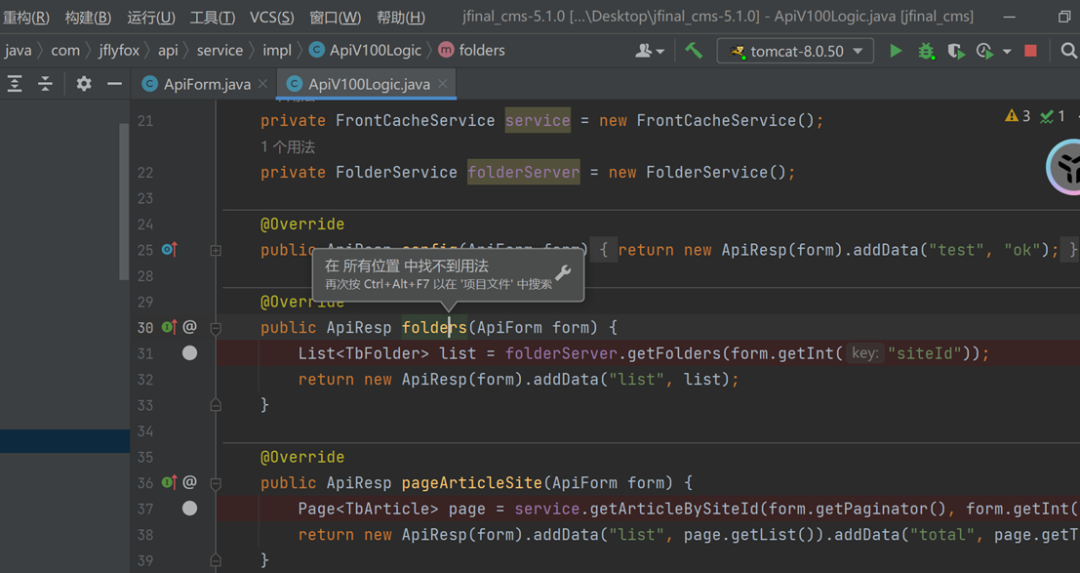The height and width of the screenshot is (573, 1080).
Task: Click the com breadcrumb
Action: point(65,50)
